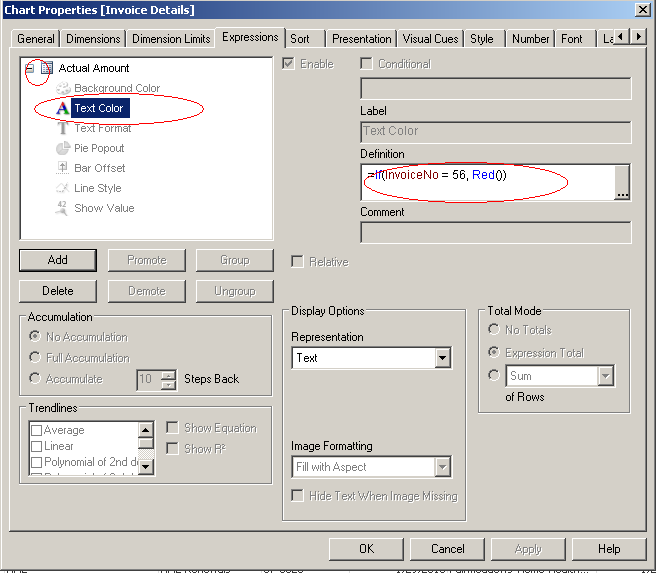This screenshot has width=656, height=573.
Task: Click the Trendlines list scroll-down arrow
Action: pos(146,466)
